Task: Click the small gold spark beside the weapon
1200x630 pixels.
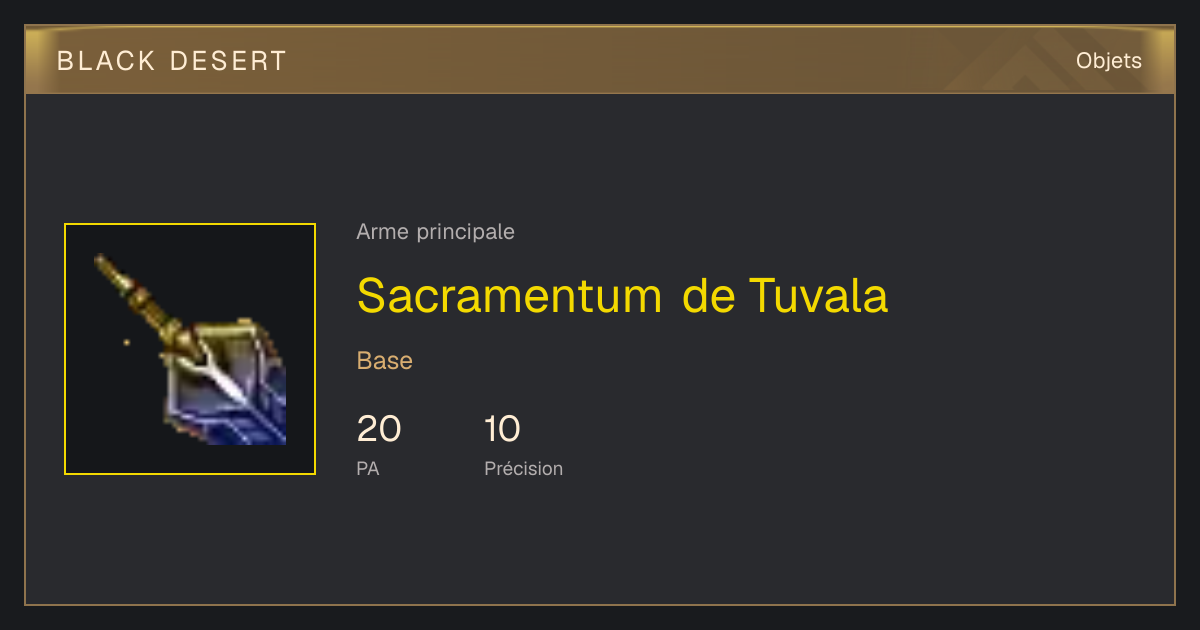Action: (126, 343)
